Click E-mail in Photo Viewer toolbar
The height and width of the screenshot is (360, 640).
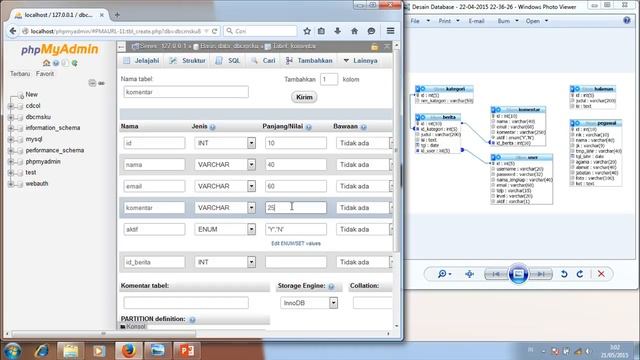[x=476, y=21]
